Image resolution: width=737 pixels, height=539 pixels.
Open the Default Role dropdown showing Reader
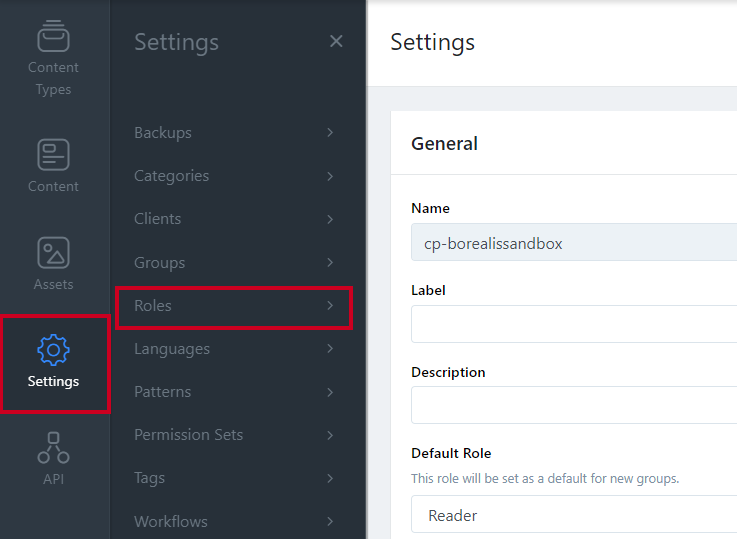[574, 515]
